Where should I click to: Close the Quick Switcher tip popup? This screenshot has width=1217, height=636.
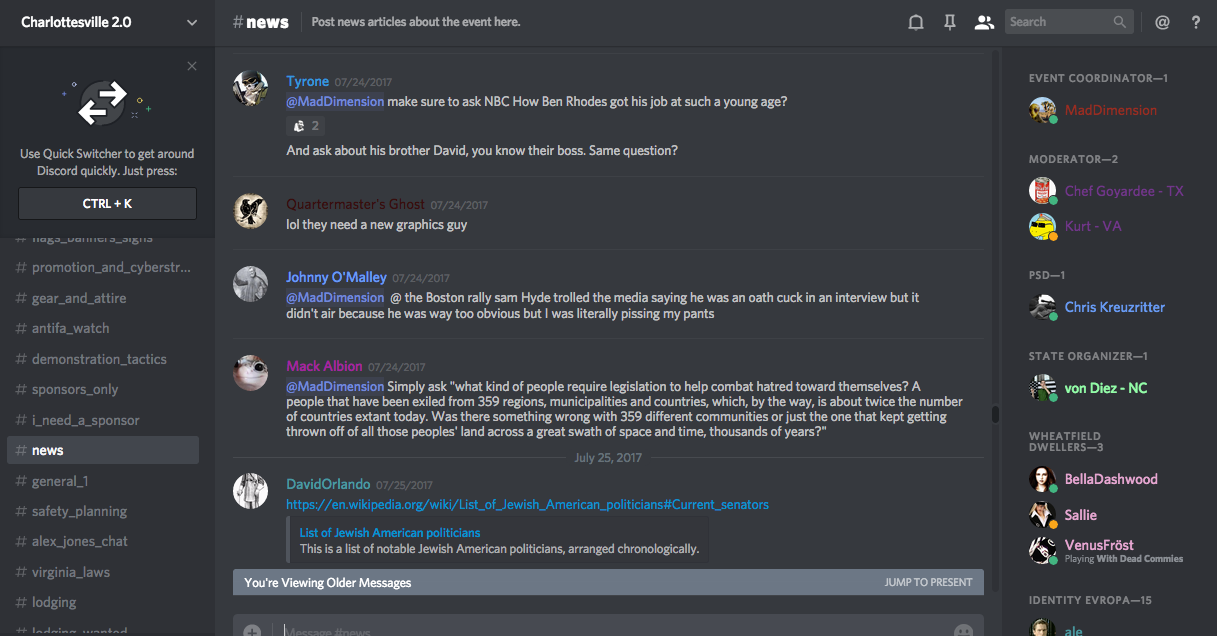pos(192,66)
